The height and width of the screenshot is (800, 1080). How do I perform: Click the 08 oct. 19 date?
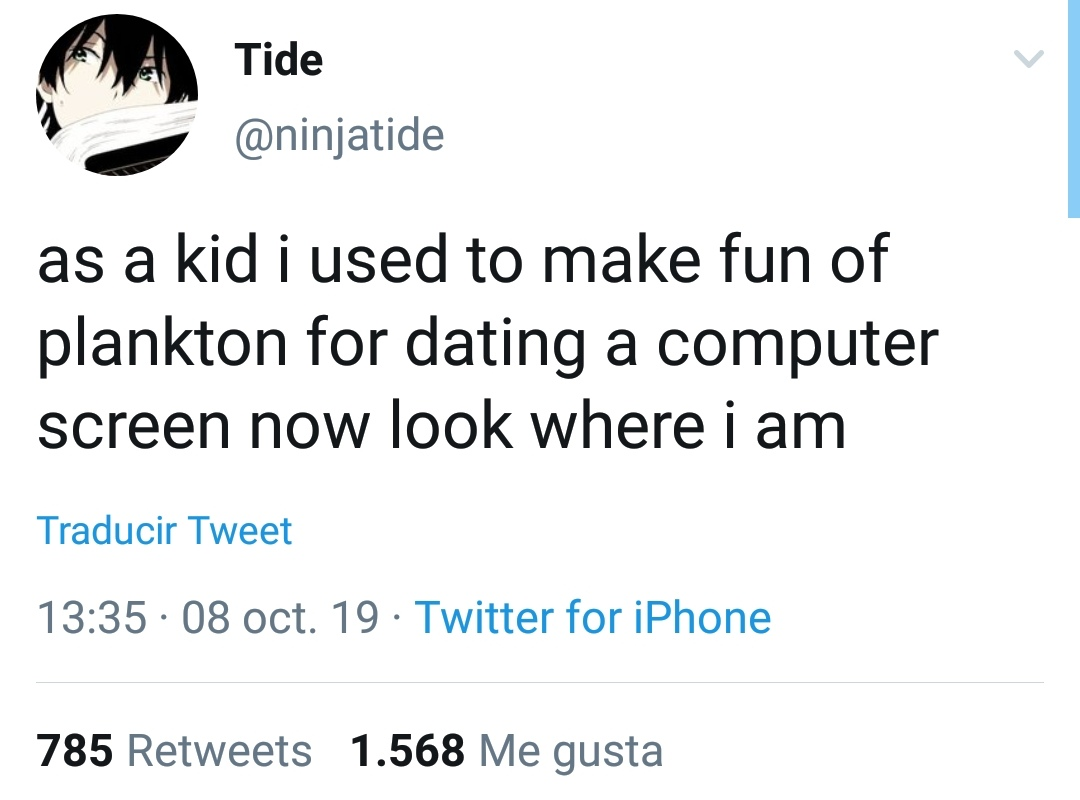coord(281,617)
